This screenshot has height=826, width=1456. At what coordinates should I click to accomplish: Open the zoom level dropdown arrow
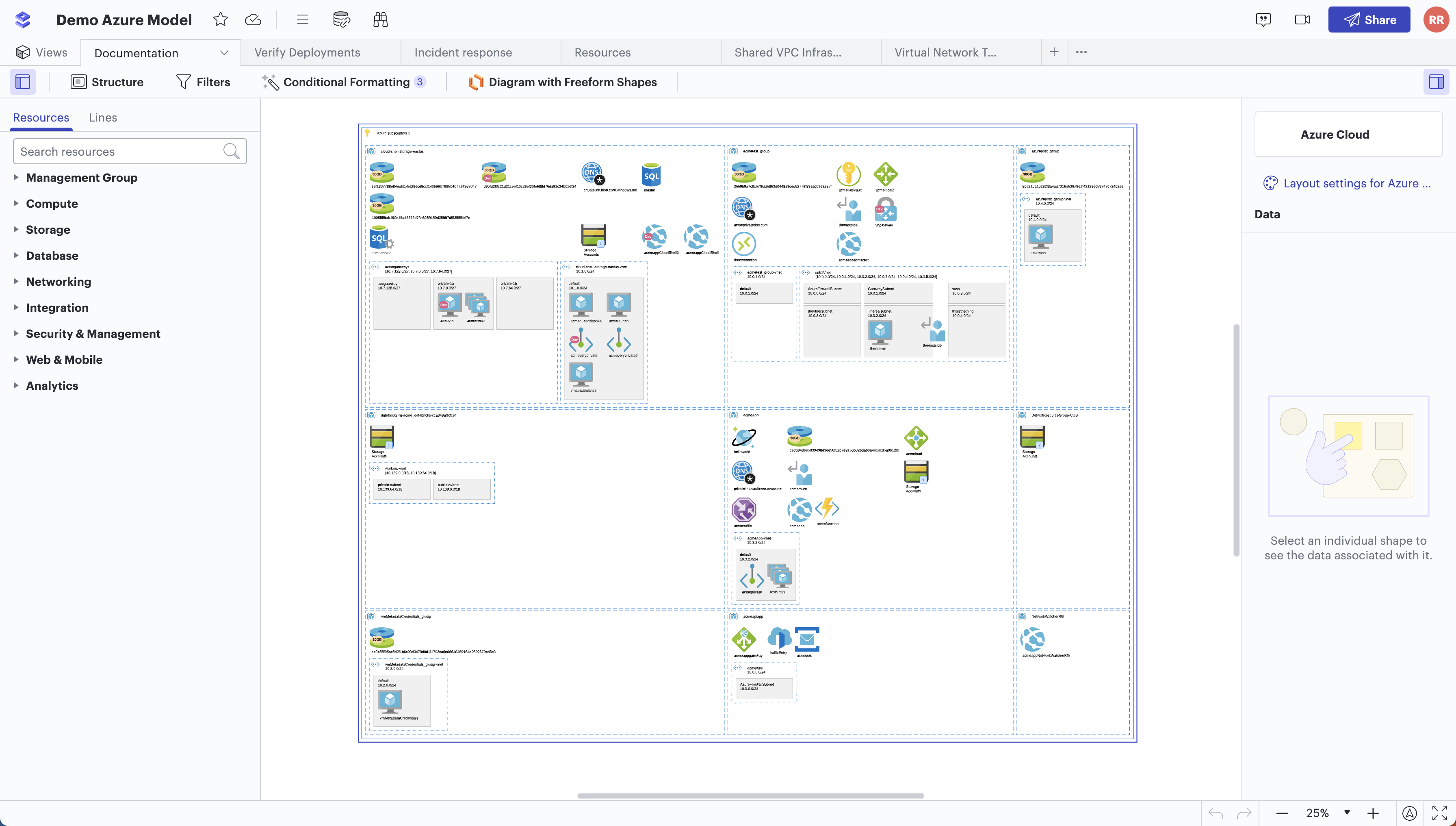pos(1347,813)
